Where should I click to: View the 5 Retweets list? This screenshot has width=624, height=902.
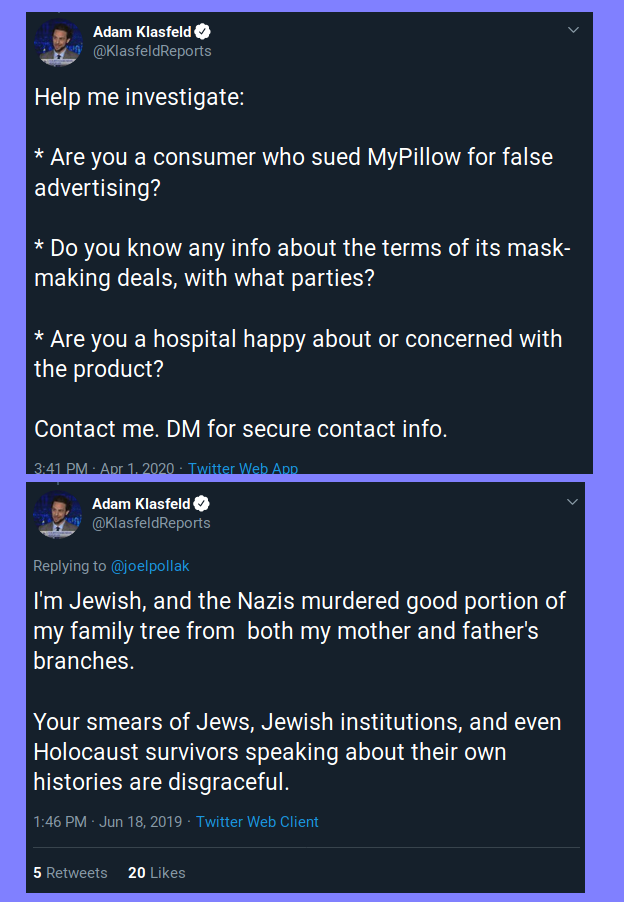click(70, 873)
